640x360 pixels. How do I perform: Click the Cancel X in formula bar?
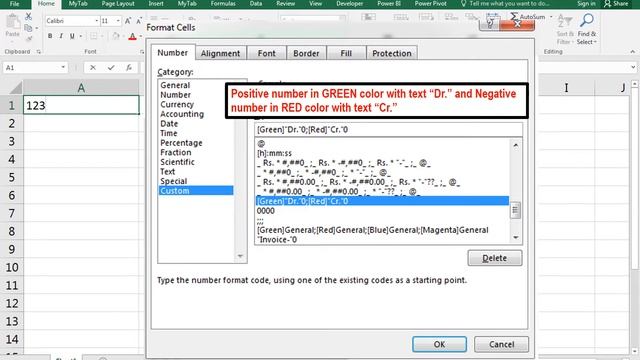tap(93, 67)
